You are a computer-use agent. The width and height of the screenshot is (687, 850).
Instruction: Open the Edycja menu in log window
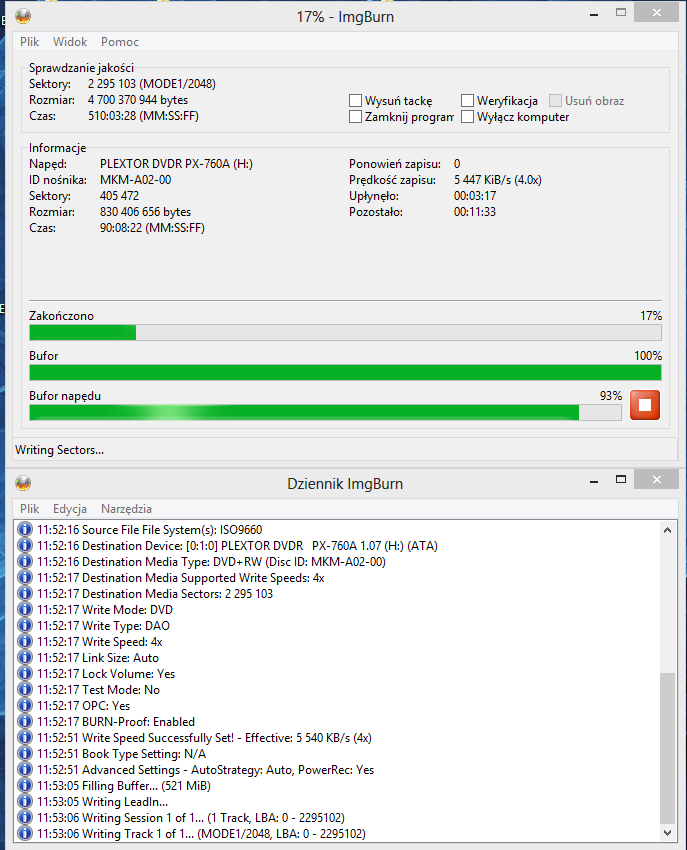pos(70,508)
